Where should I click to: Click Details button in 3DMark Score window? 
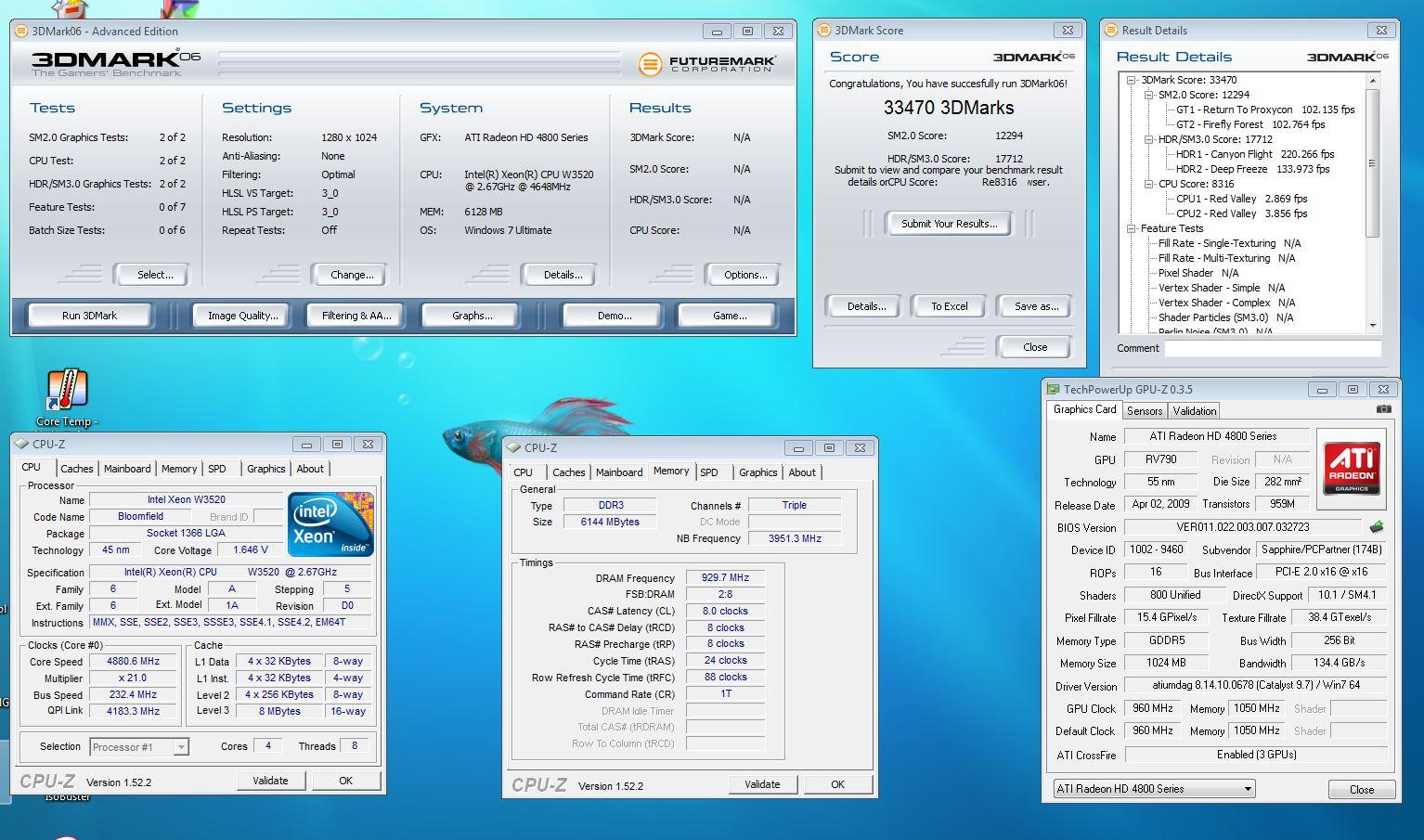[x=865, y=306]
